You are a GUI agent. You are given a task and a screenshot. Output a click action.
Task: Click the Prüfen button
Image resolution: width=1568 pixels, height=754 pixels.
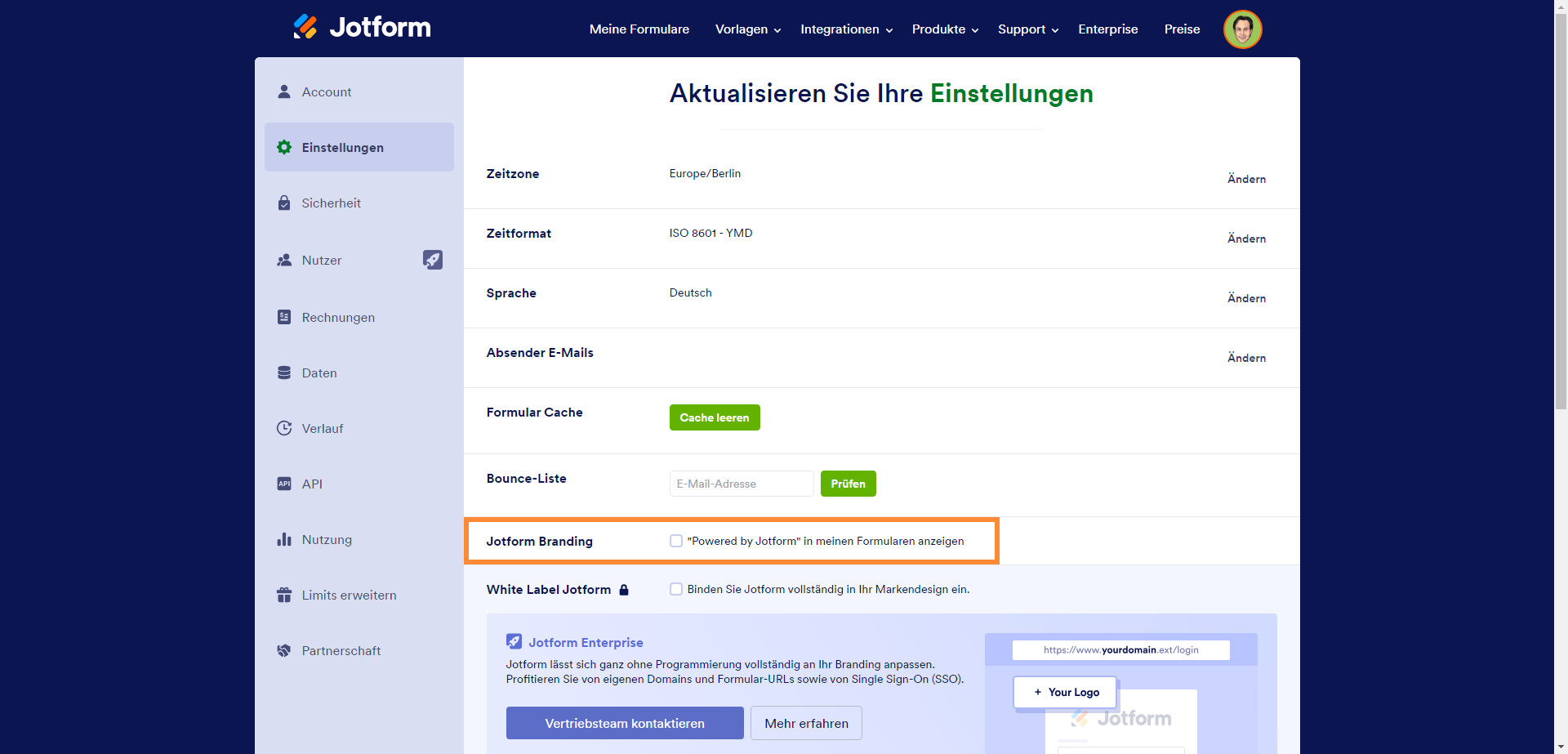pyautogui.click(x=849, y=484)
